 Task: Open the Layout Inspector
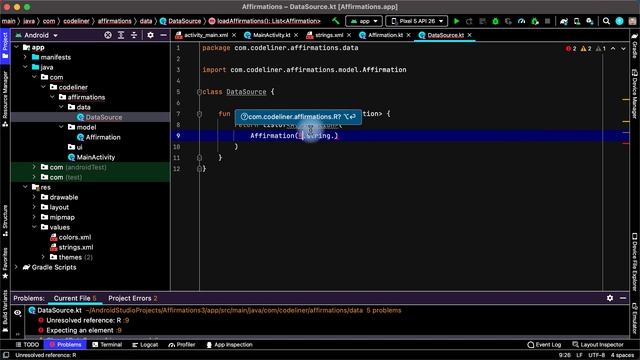click(x=598, y=344)
